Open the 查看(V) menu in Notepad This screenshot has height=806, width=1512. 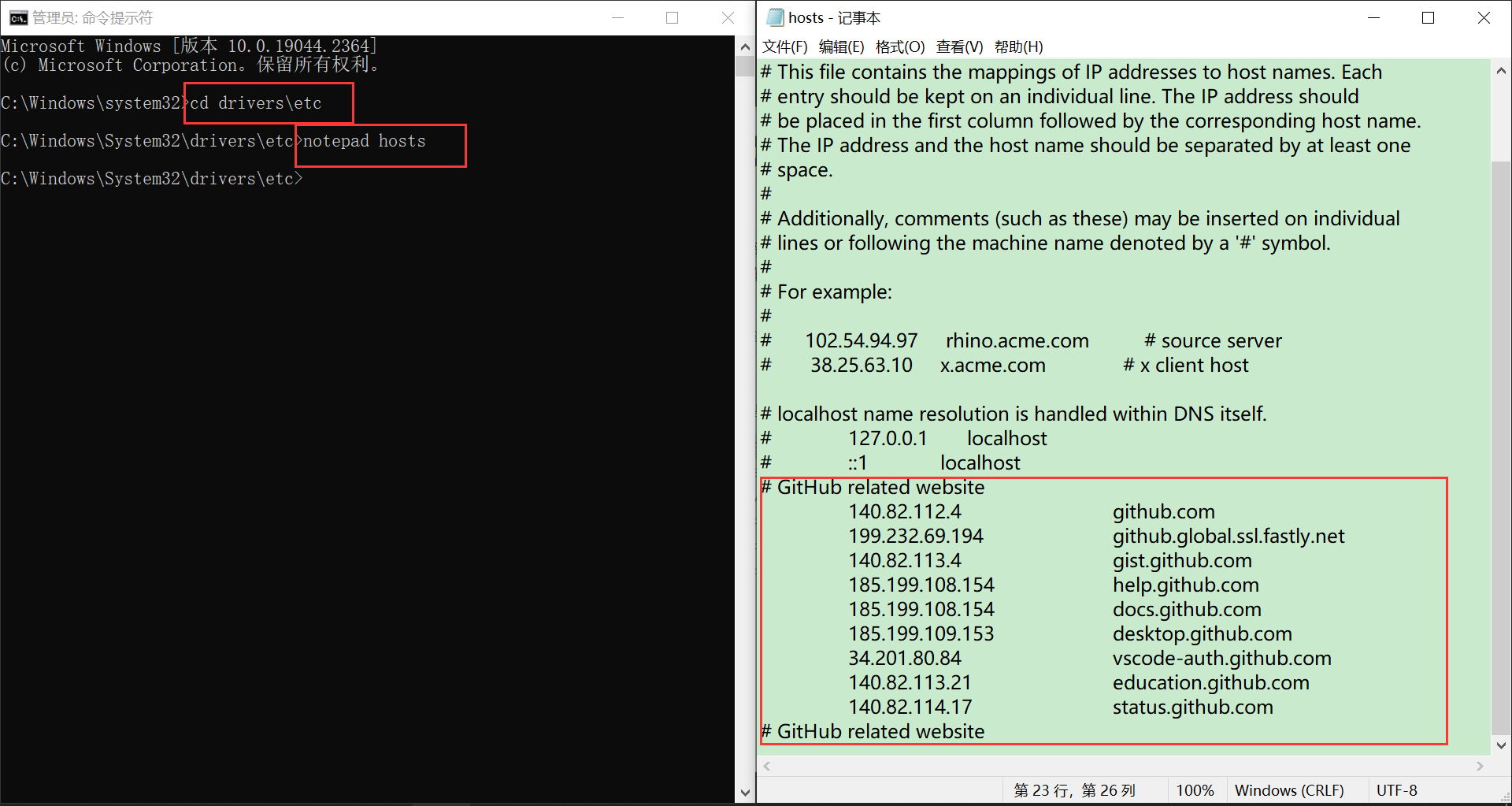pyautogui.click(x=959, y=46)
